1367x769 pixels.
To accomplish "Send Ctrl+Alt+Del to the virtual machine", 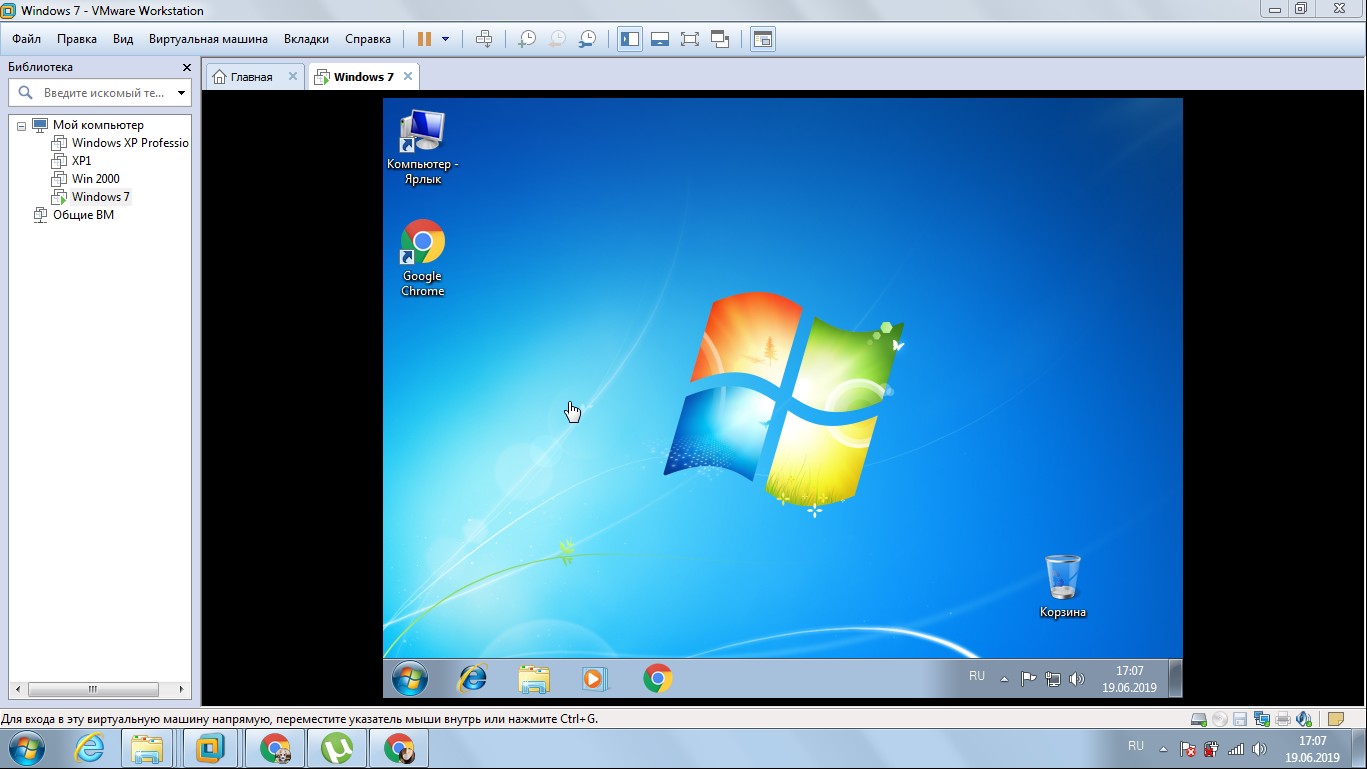I will (x=484, y=39).
